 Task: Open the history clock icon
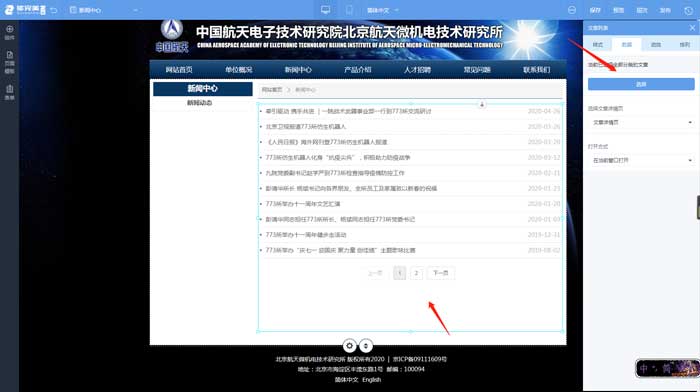(x=688, y=10)
